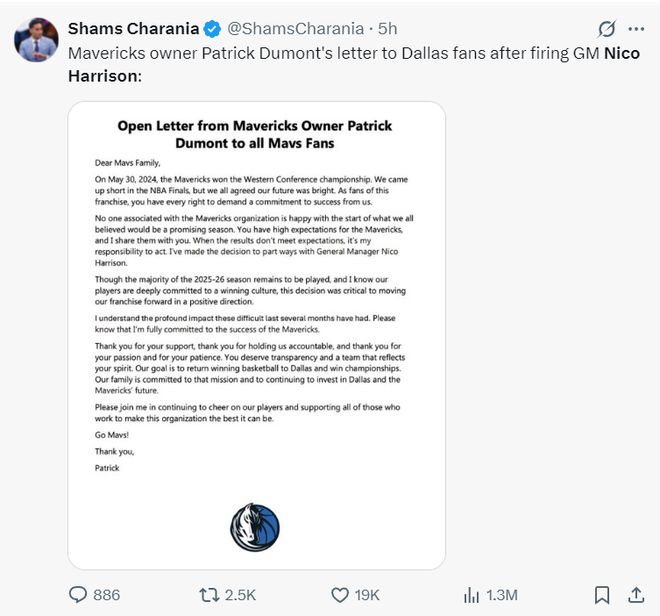Click the "Go Mavs!" line in the letter
The width and height of the screenshot is (660, 616).
tap(112, 437)
